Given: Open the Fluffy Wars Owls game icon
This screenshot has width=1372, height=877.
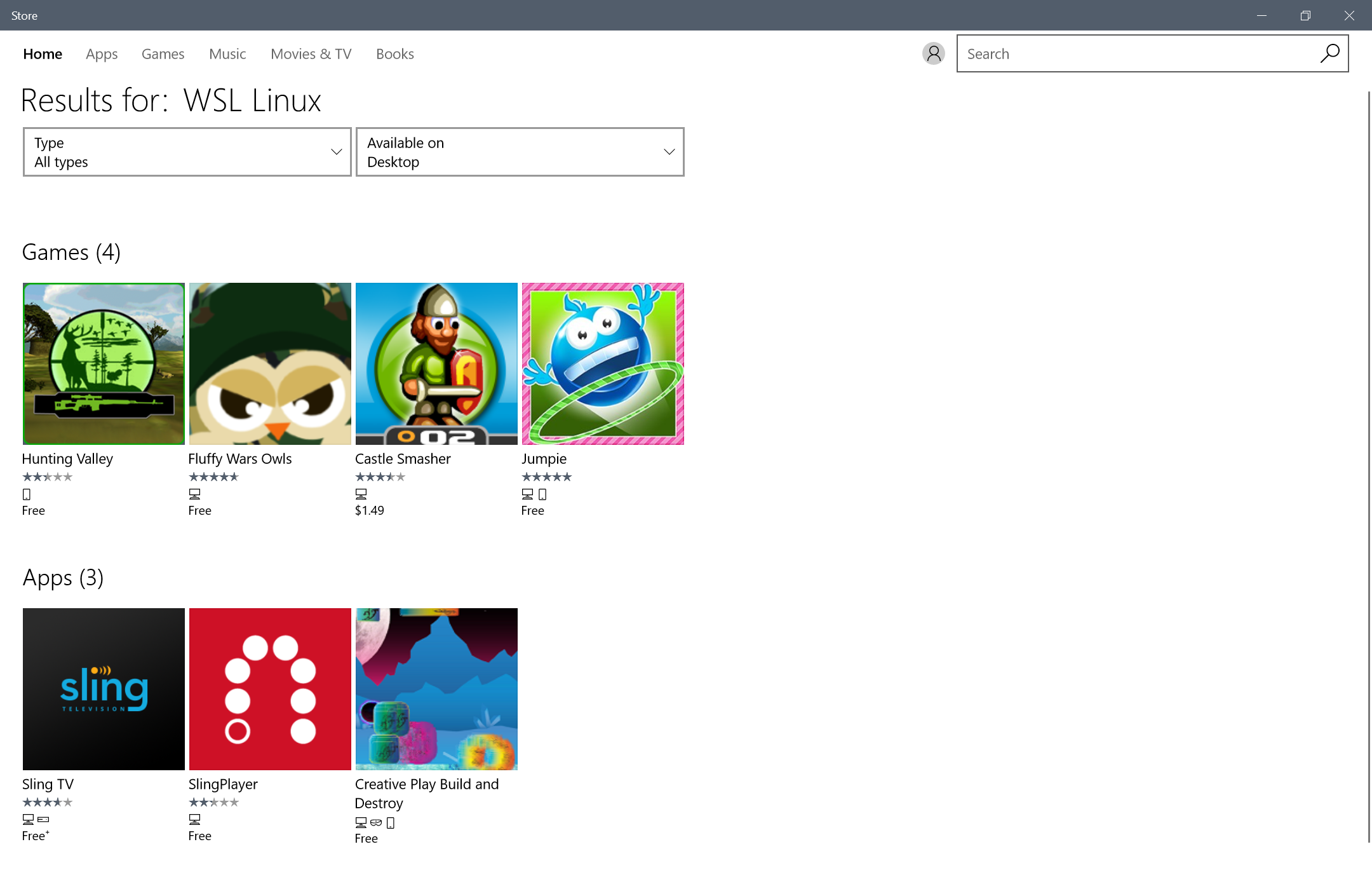Looking at the screenshot, I should click(270, 364).
